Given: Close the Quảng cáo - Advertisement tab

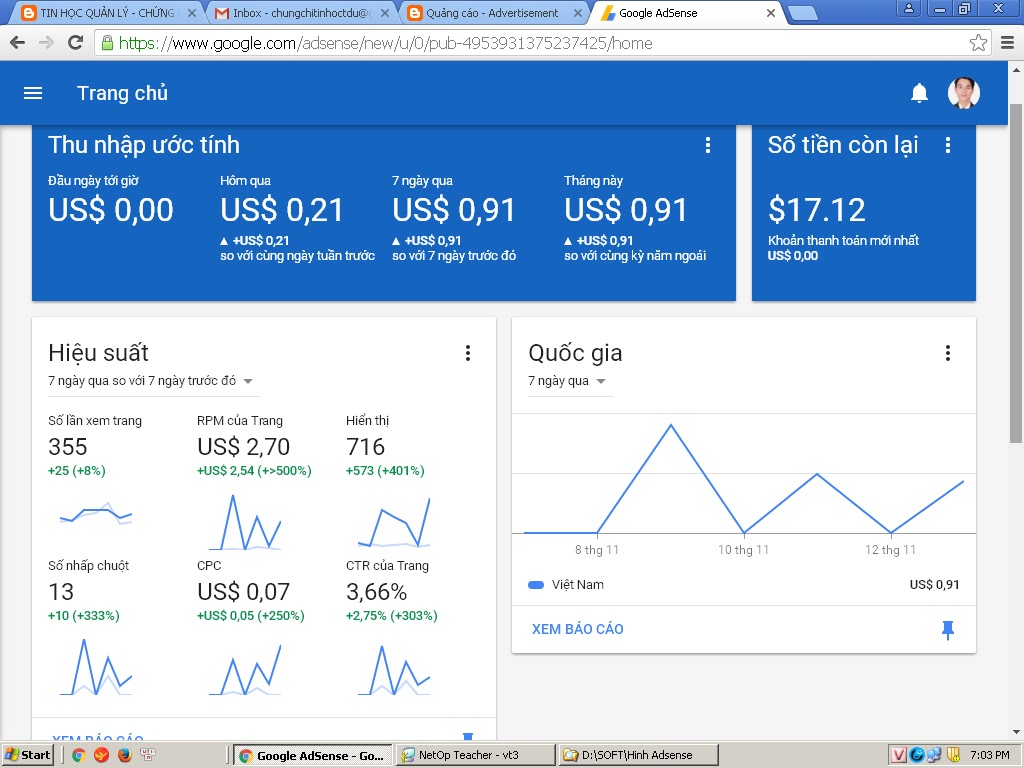Looking at the screenshot, I should (x=577, y=13).
